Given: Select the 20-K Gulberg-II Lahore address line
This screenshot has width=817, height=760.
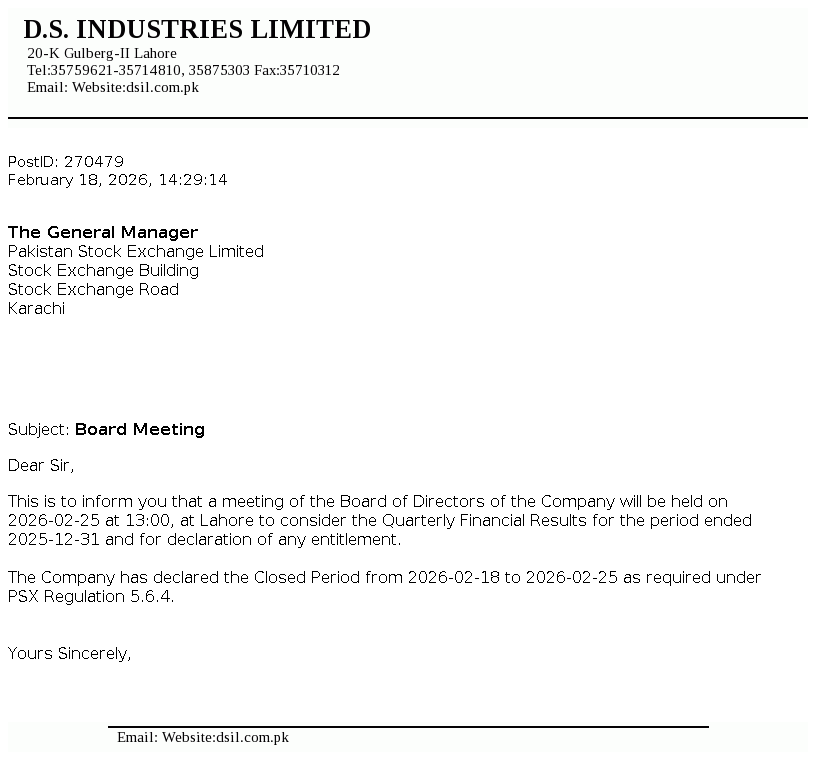Looking at the screenshot, I should (x=102, y=53).
